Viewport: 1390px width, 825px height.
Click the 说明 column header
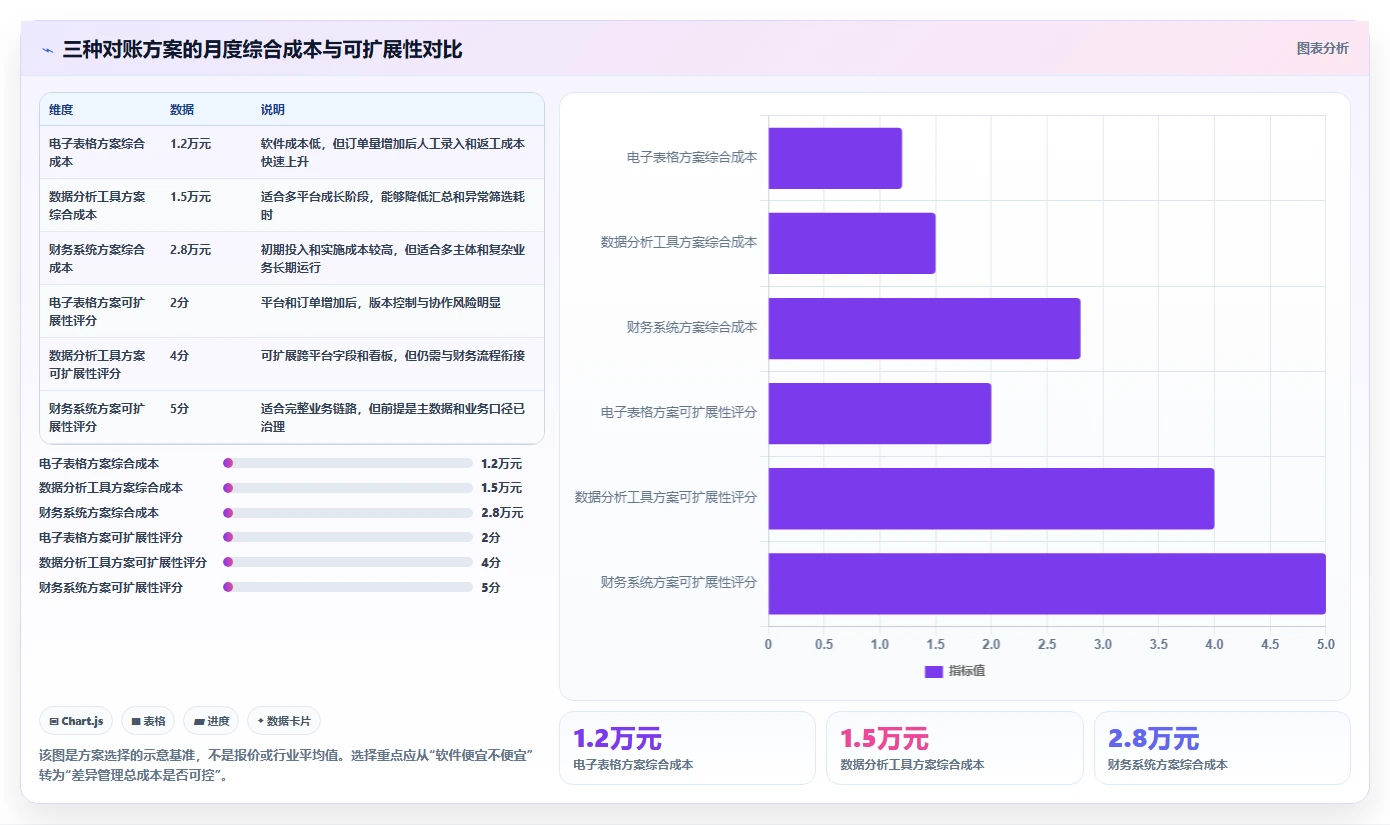point(273,110)
